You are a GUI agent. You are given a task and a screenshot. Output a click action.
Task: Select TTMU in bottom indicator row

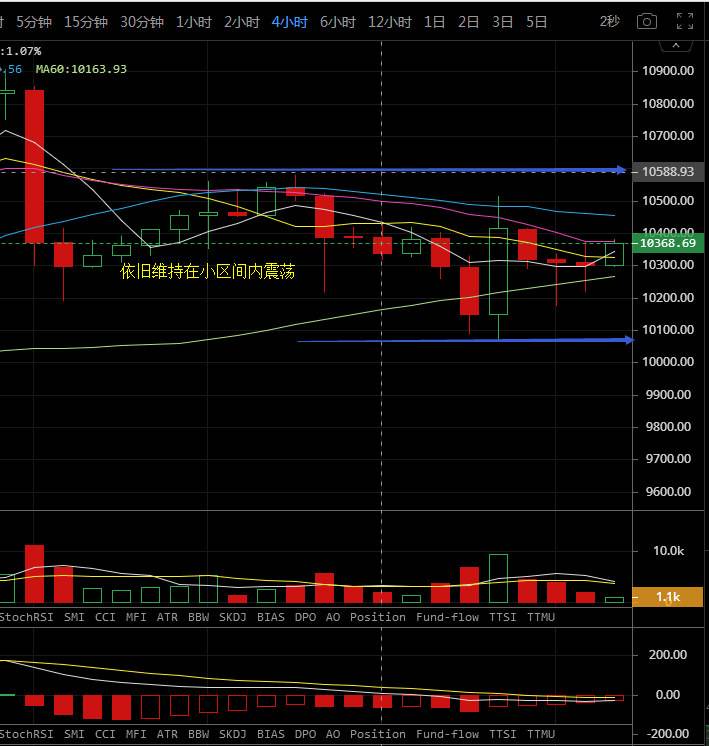541,734
